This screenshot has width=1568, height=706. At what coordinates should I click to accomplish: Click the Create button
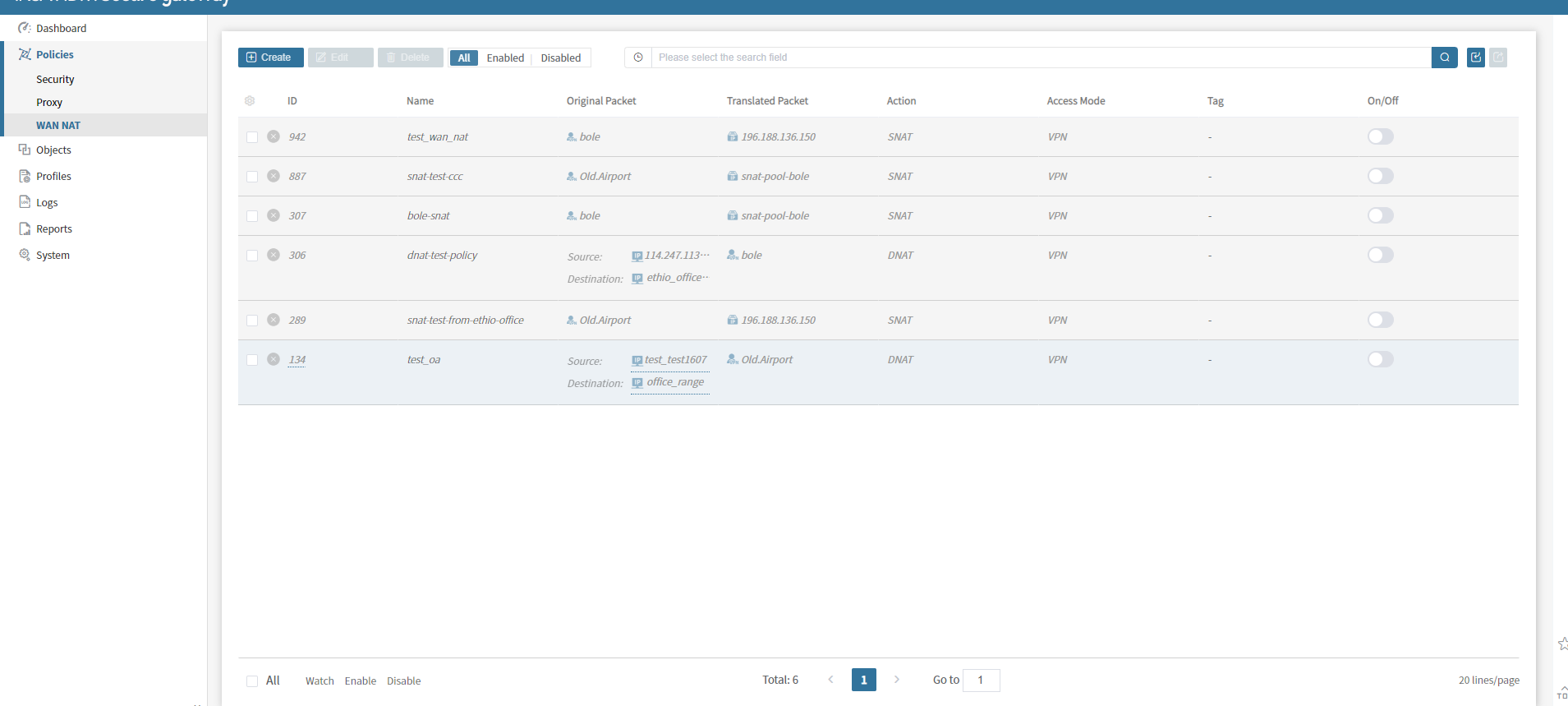[270, 58]
